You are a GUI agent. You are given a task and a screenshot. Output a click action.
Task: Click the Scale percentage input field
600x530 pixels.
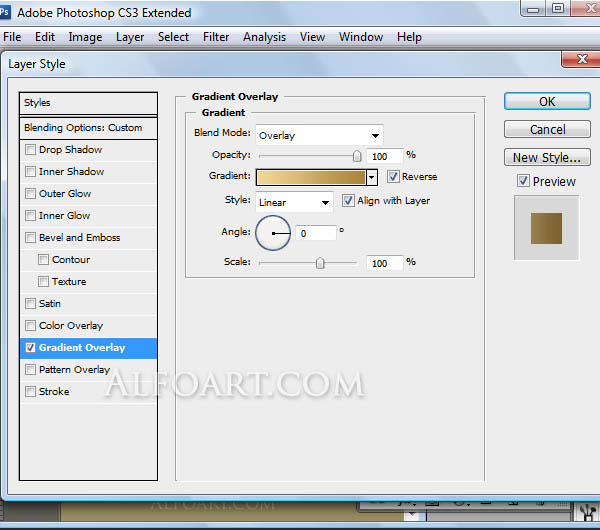coord(384,263)
